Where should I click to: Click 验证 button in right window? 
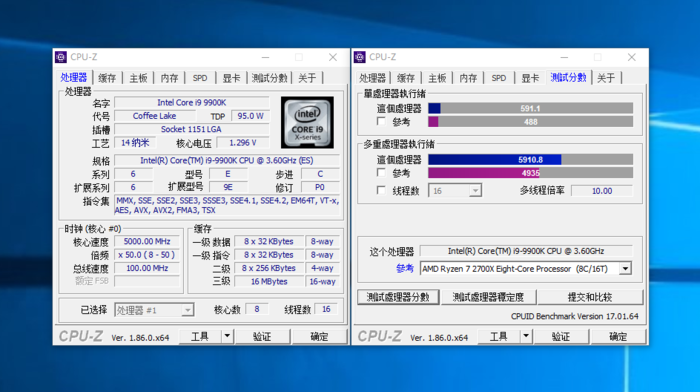(x=561, y=336)
